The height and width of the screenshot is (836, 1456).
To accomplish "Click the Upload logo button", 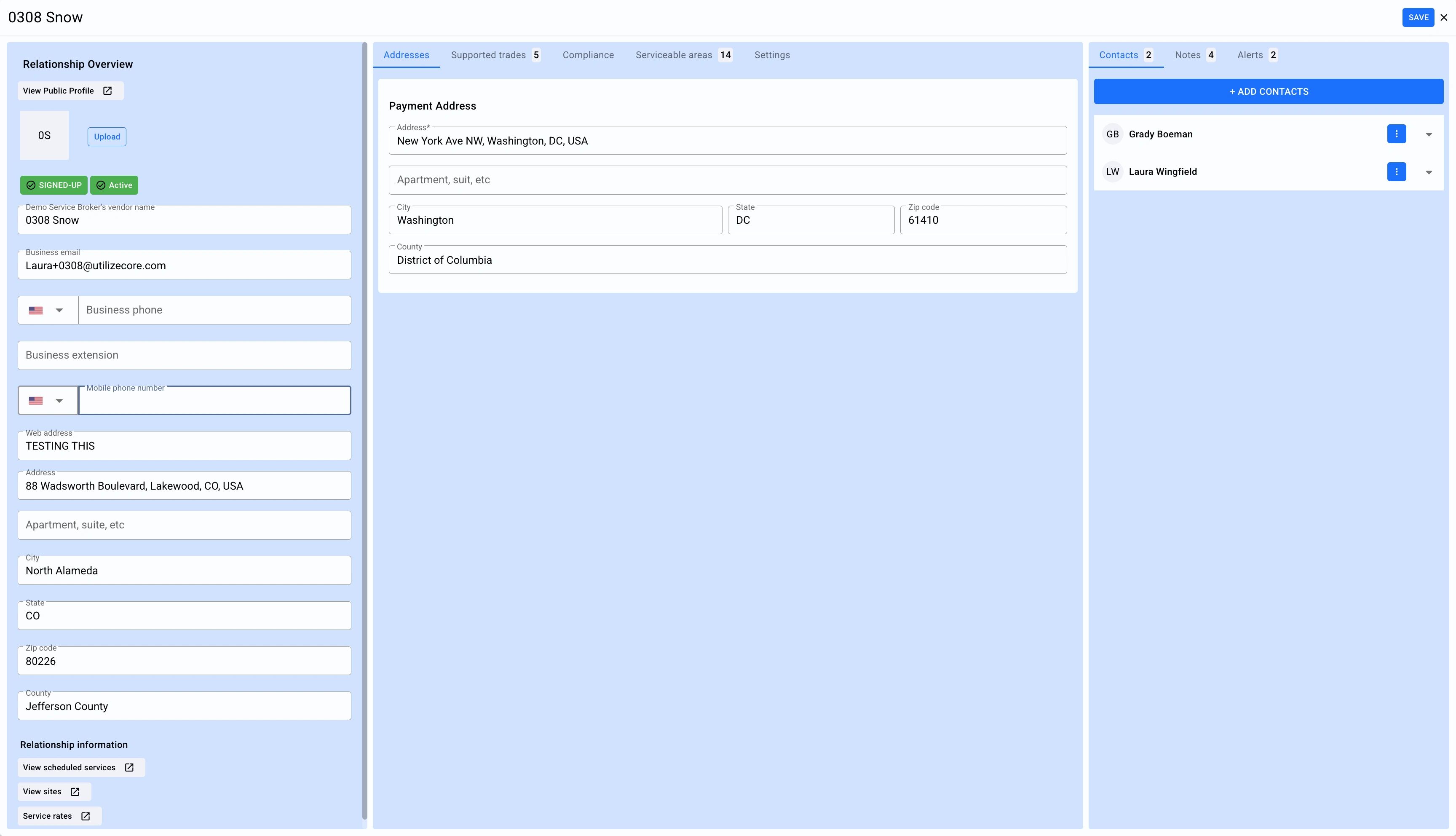I will pos(107,137).
